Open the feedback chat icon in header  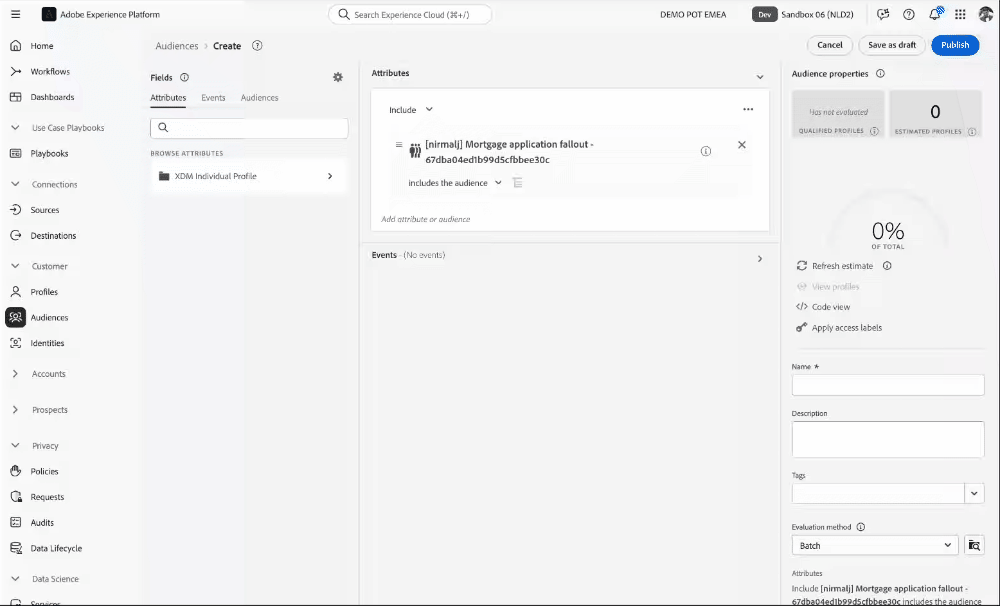tap(883, 14)
